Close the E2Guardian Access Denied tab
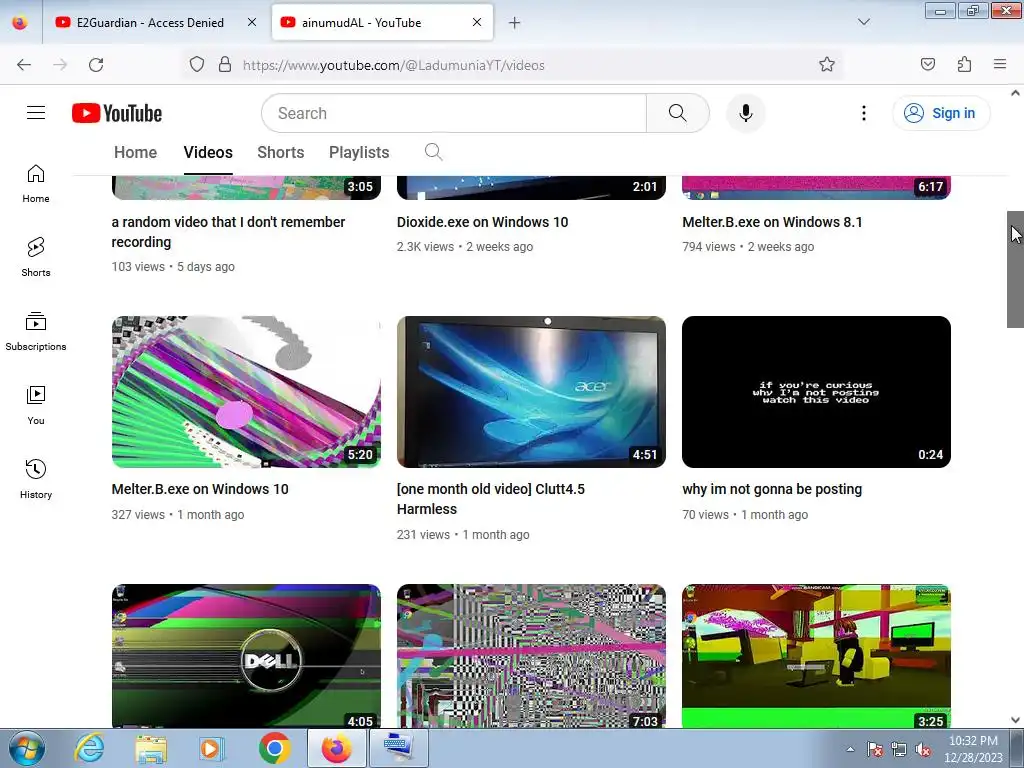This screenshot has width=1024, height=768. tap(252, 22)
